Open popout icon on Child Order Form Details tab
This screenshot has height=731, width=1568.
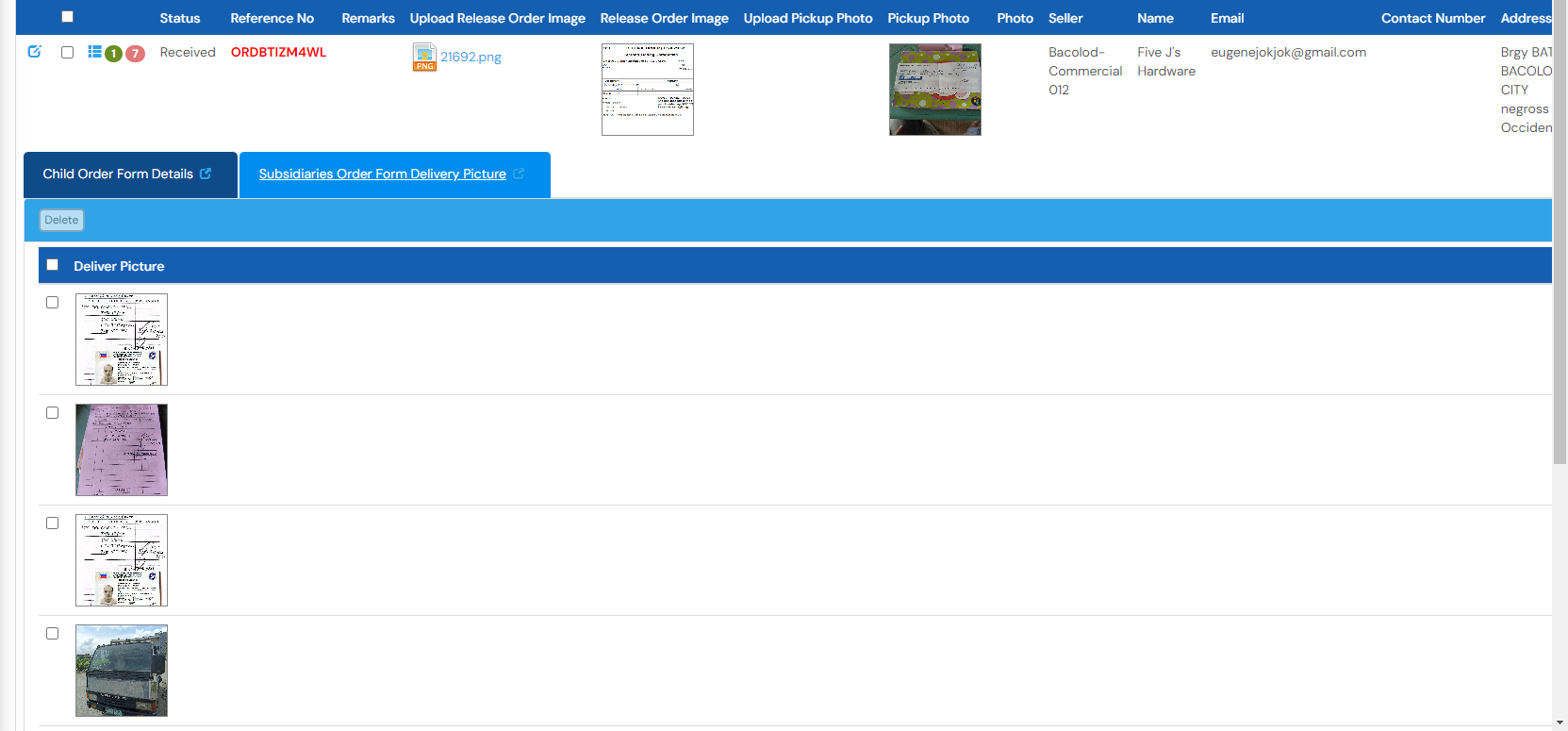(206, 174)
